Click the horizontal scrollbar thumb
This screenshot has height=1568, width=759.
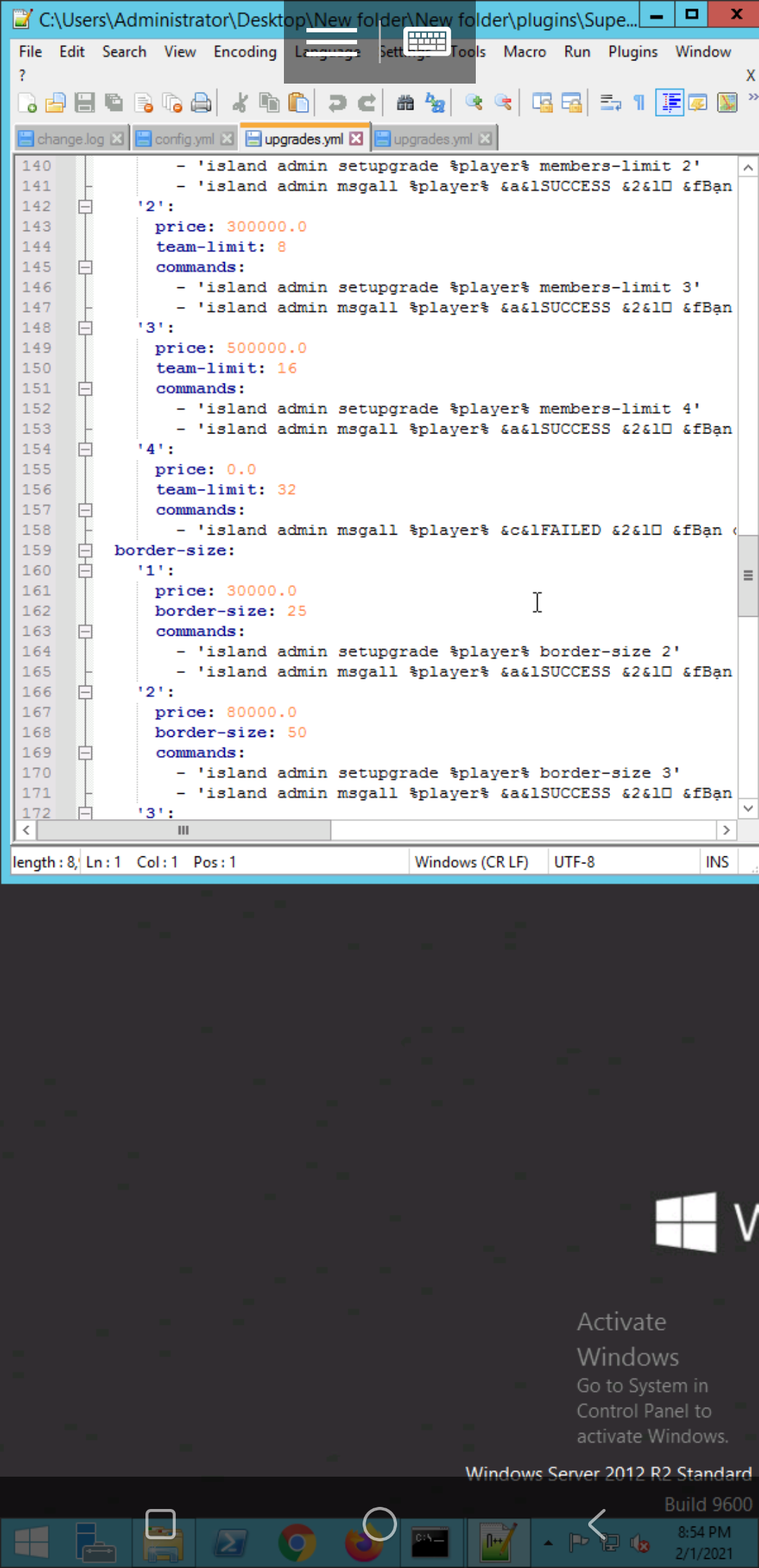click(183, 830)
